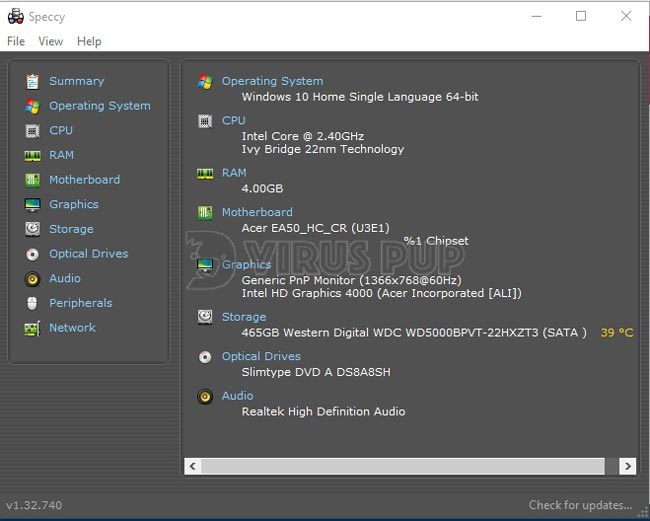The width and height of the screenshot is (650, 521).
Task: Open the File menu
Action: pyautogui.click(x=16, y=41)
